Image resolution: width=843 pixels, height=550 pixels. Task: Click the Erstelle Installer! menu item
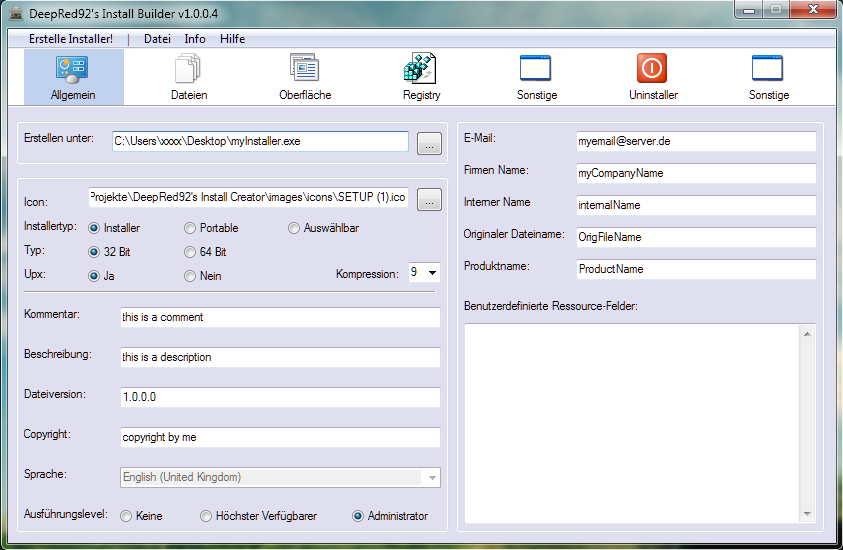(70, 39)
